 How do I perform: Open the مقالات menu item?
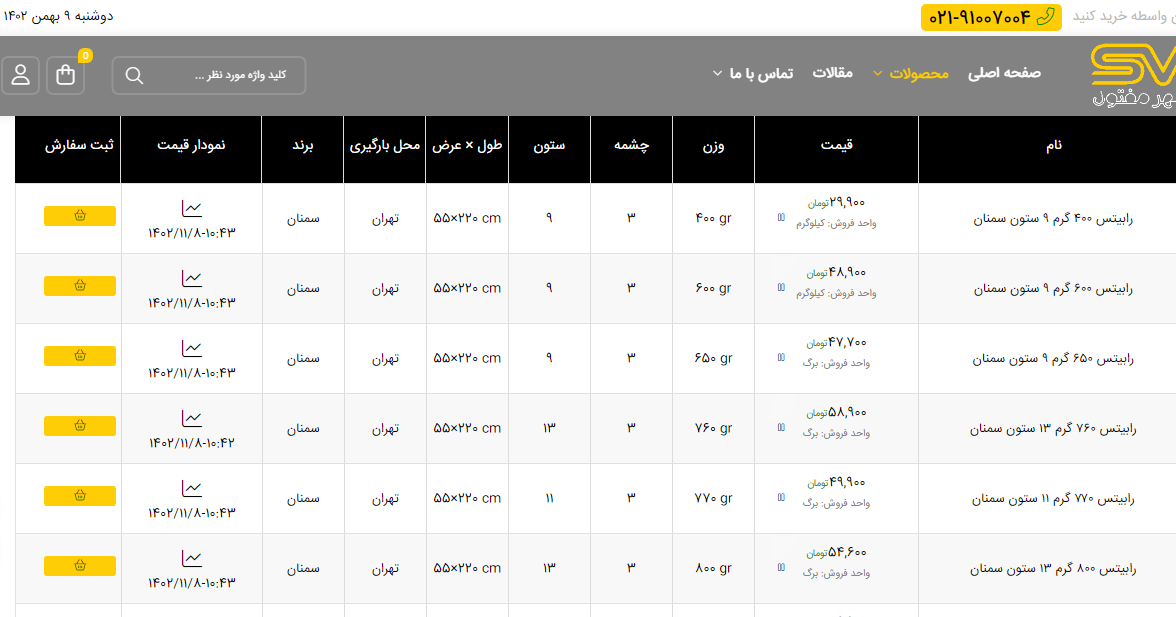tap(832, 73)
